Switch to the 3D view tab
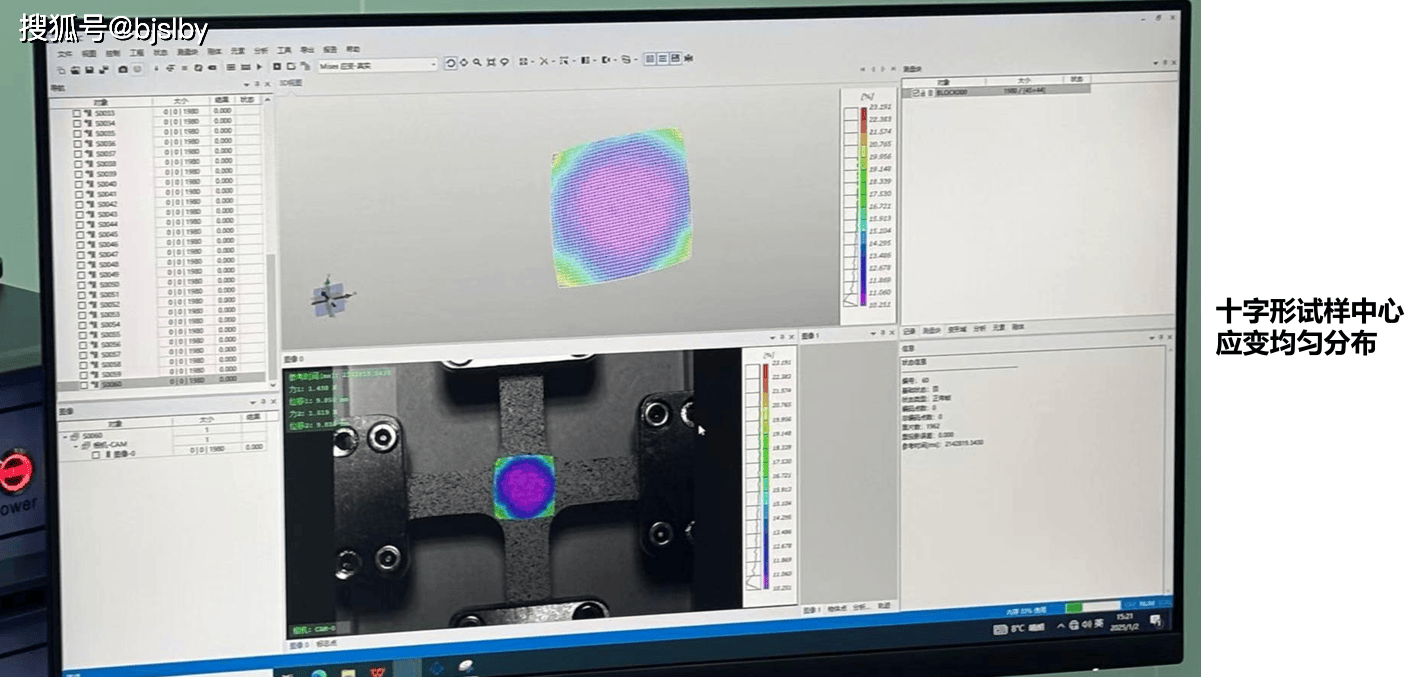The height and width of the screenshot is (677, 1416). (x=292, y=83)
